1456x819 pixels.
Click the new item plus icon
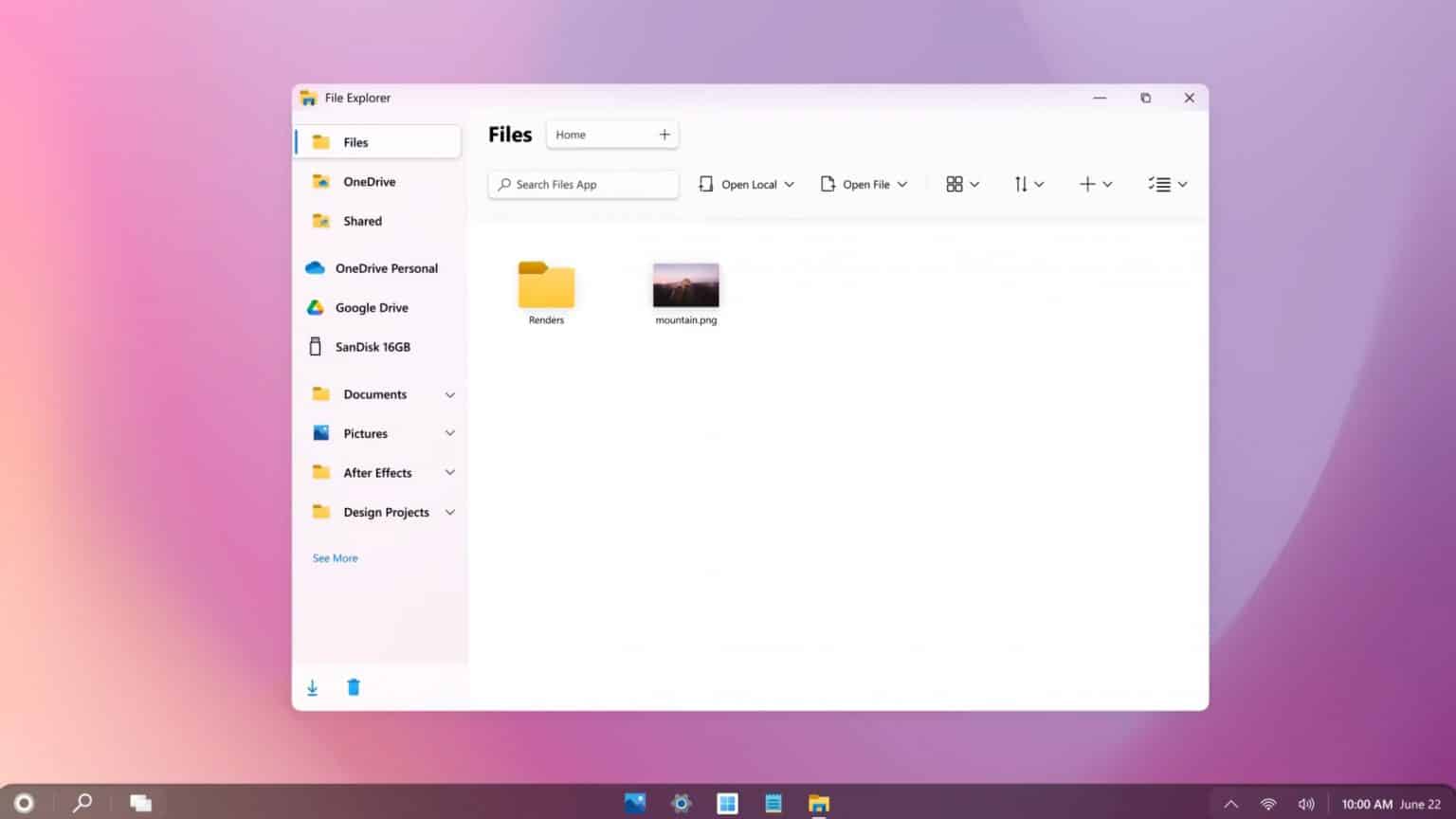pos(1088,184)
